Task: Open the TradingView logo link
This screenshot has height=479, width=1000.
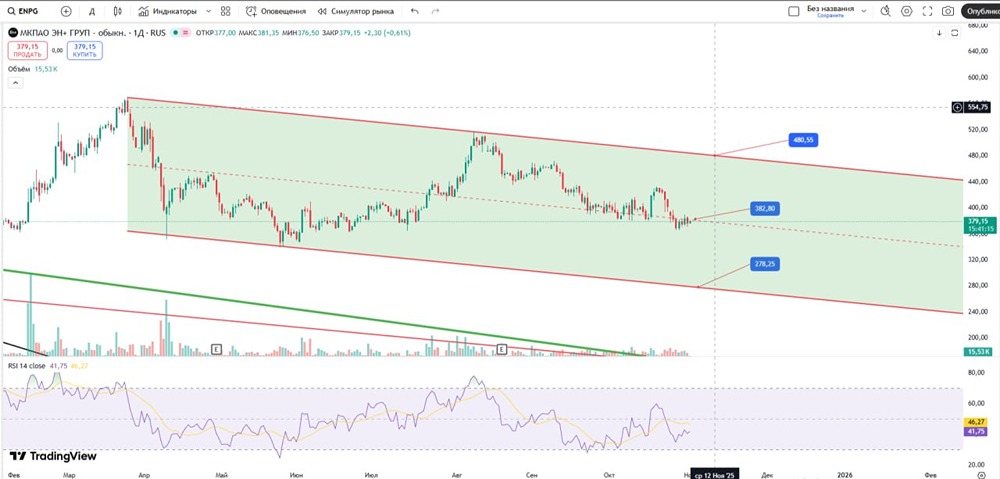Action: pyautogui.click(x=53, y=456)
